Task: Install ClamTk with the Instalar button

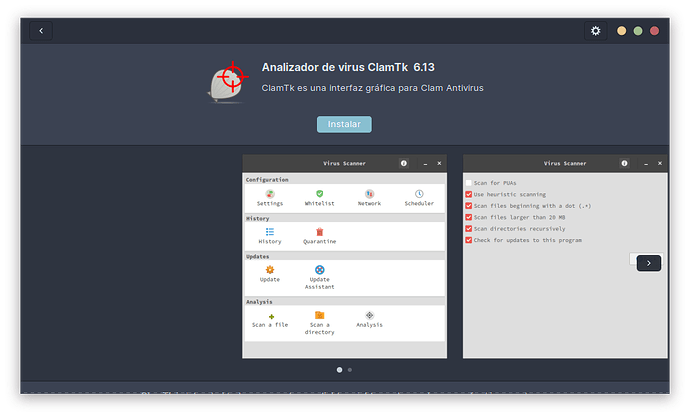Action: [344, 124]
